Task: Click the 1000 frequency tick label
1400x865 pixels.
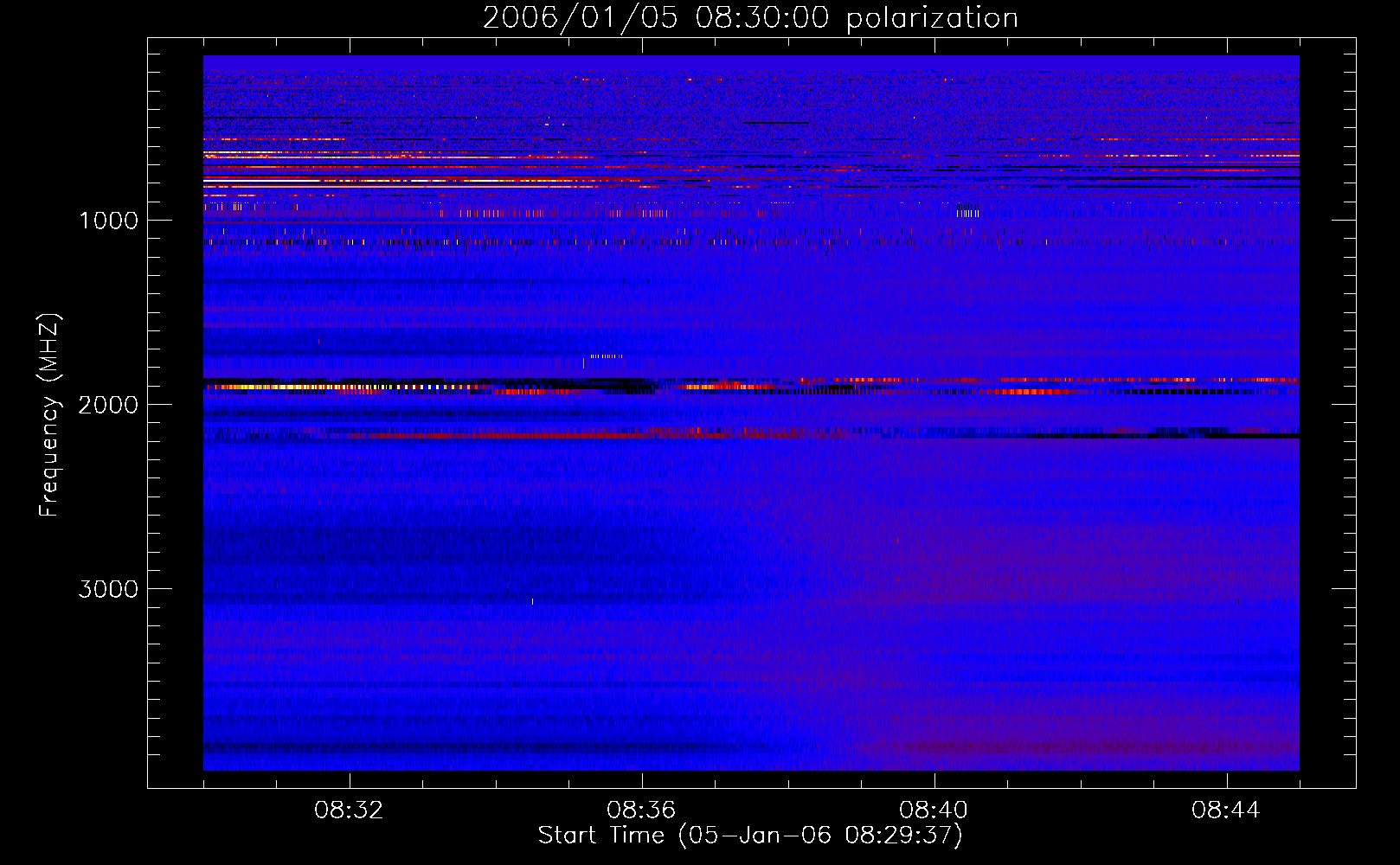Action: tap(108, 221)
